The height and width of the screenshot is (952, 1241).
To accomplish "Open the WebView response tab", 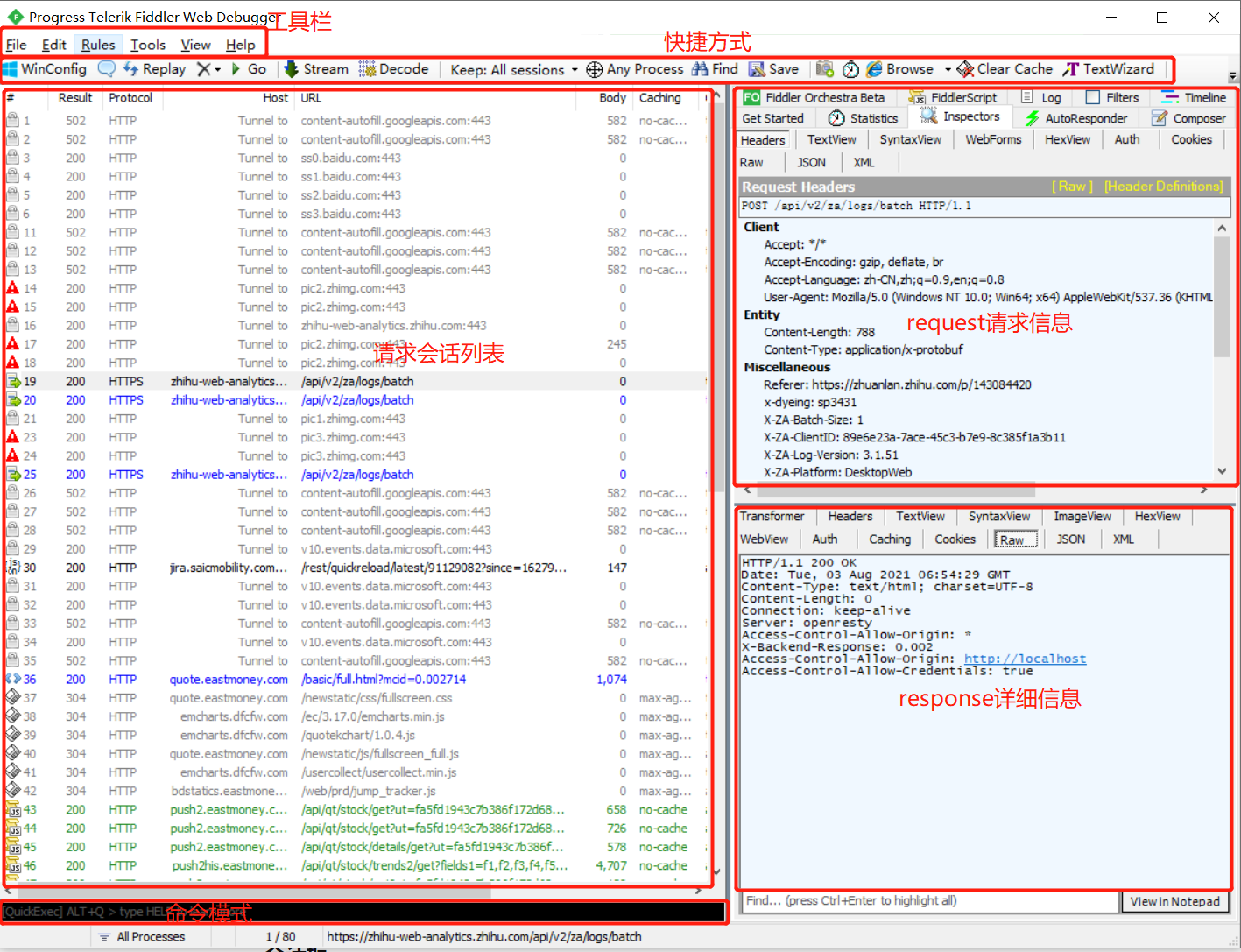I will coord(764,539).
